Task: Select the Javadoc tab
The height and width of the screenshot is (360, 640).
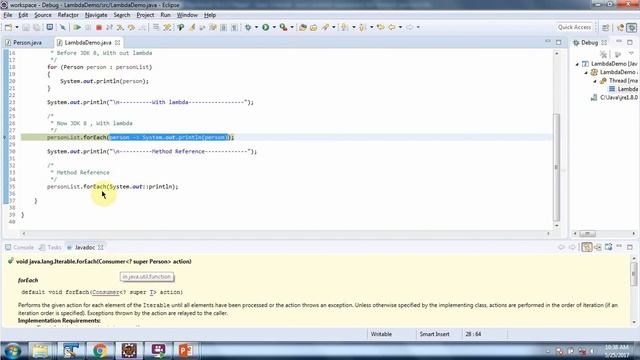Action: coord(81,247)
